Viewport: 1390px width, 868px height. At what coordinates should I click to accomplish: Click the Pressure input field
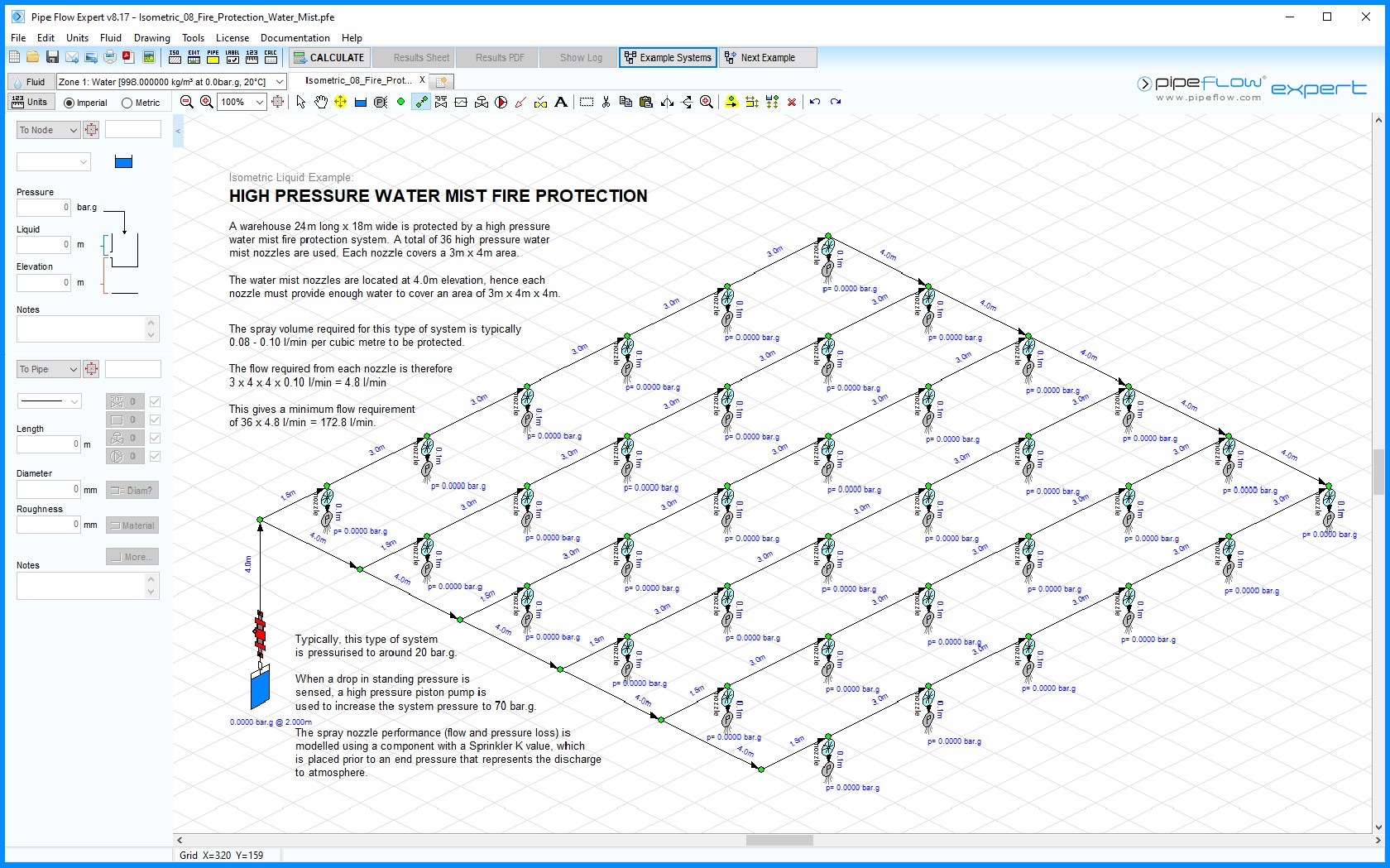tap(44, 207)
